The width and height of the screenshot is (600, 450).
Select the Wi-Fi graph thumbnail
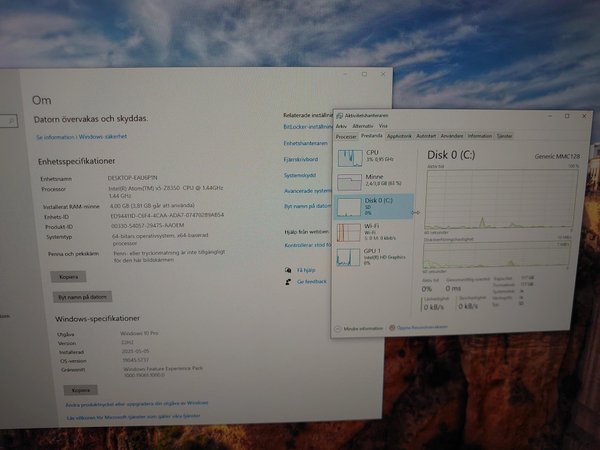pyautogui.click(x=350, y=233)
